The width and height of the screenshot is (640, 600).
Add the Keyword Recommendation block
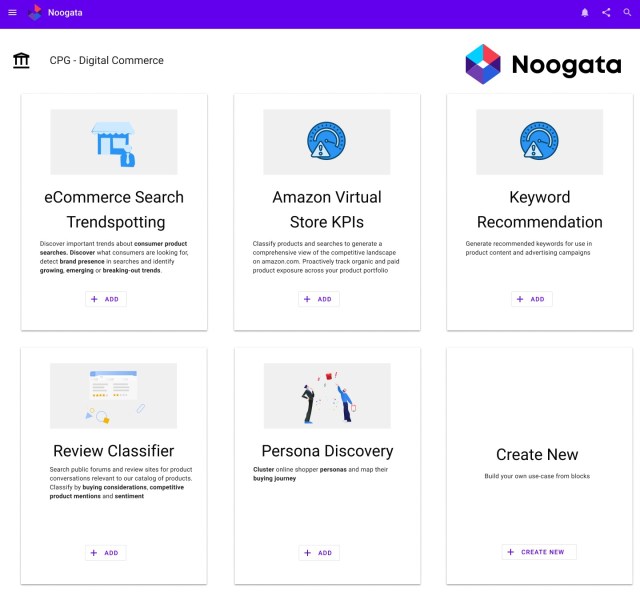pos(532,299)
